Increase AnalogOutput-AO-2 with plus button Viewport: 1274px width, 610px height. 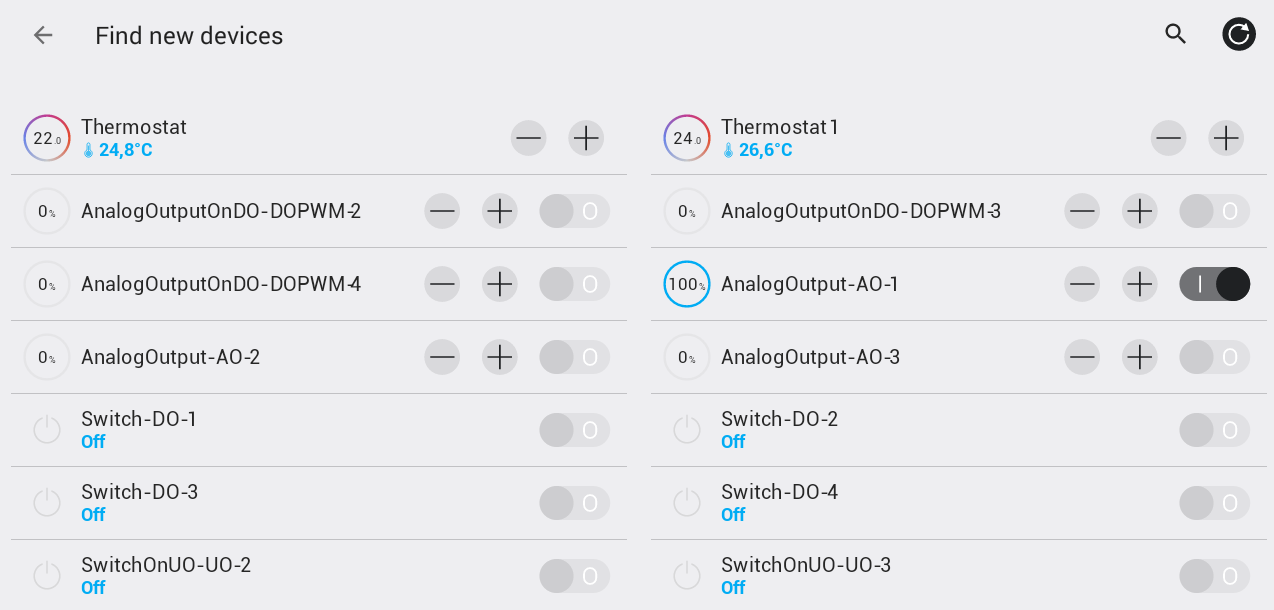tap(499, 357)
